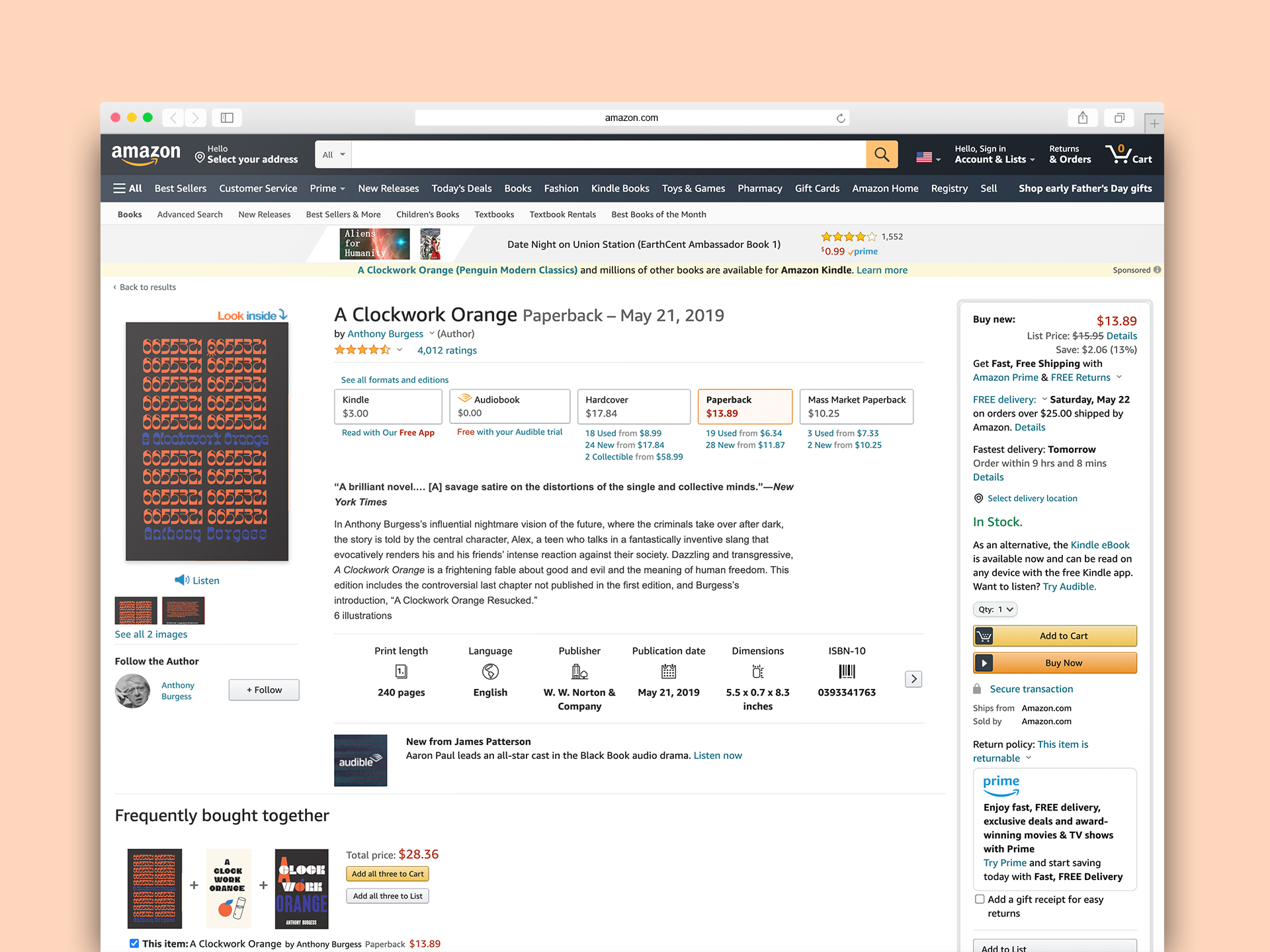Click the Print length page icon

pyautogui.click(x=401, y=672)
